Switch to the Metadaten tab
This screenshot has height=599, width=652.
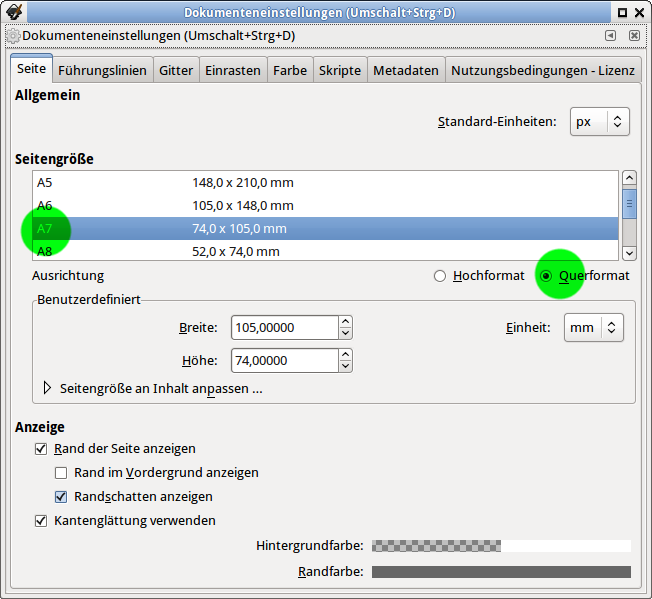point(406,70)
